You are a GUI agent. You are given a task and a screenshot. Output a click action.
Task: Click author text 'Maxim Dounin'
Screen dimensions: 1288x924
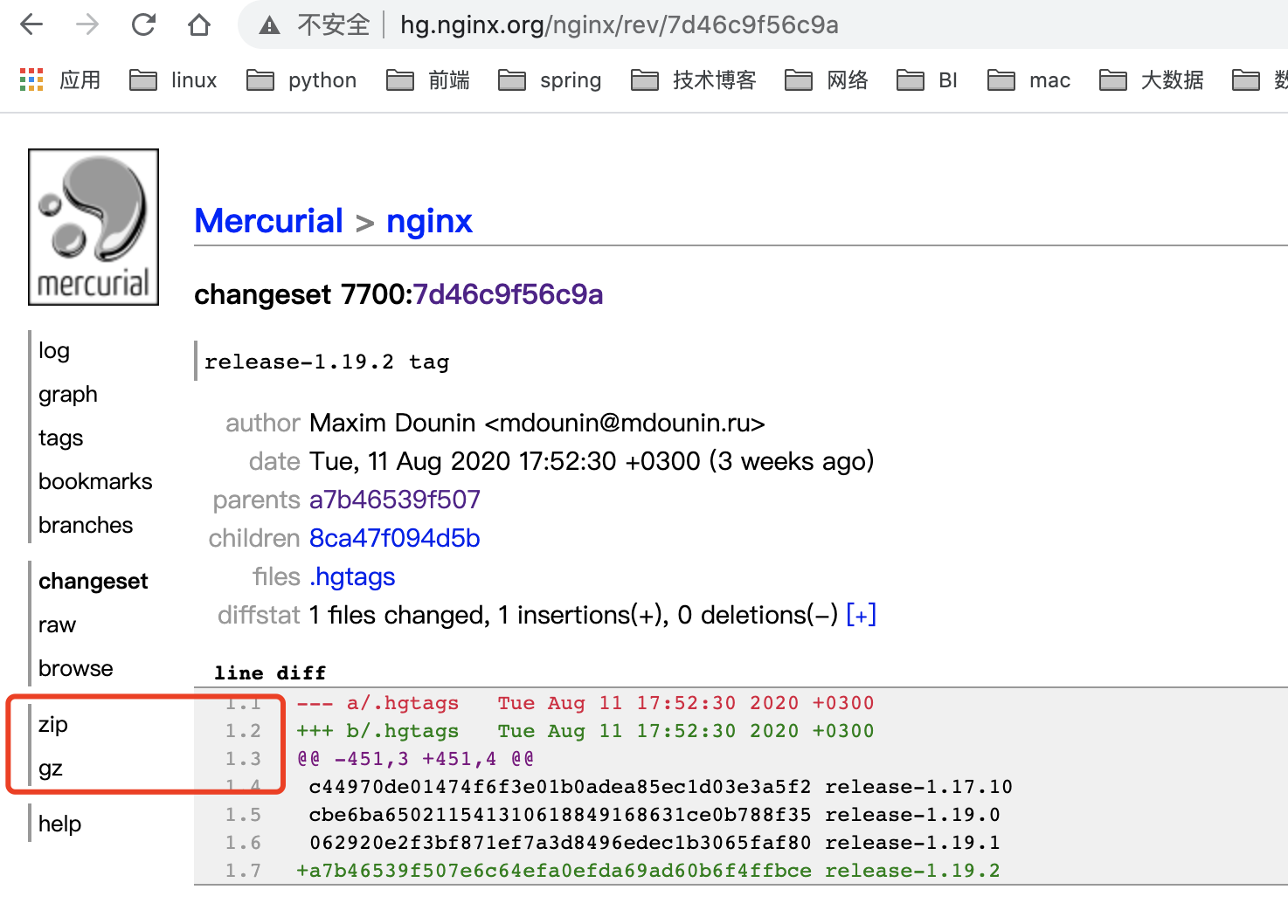(x=392, y=423)
